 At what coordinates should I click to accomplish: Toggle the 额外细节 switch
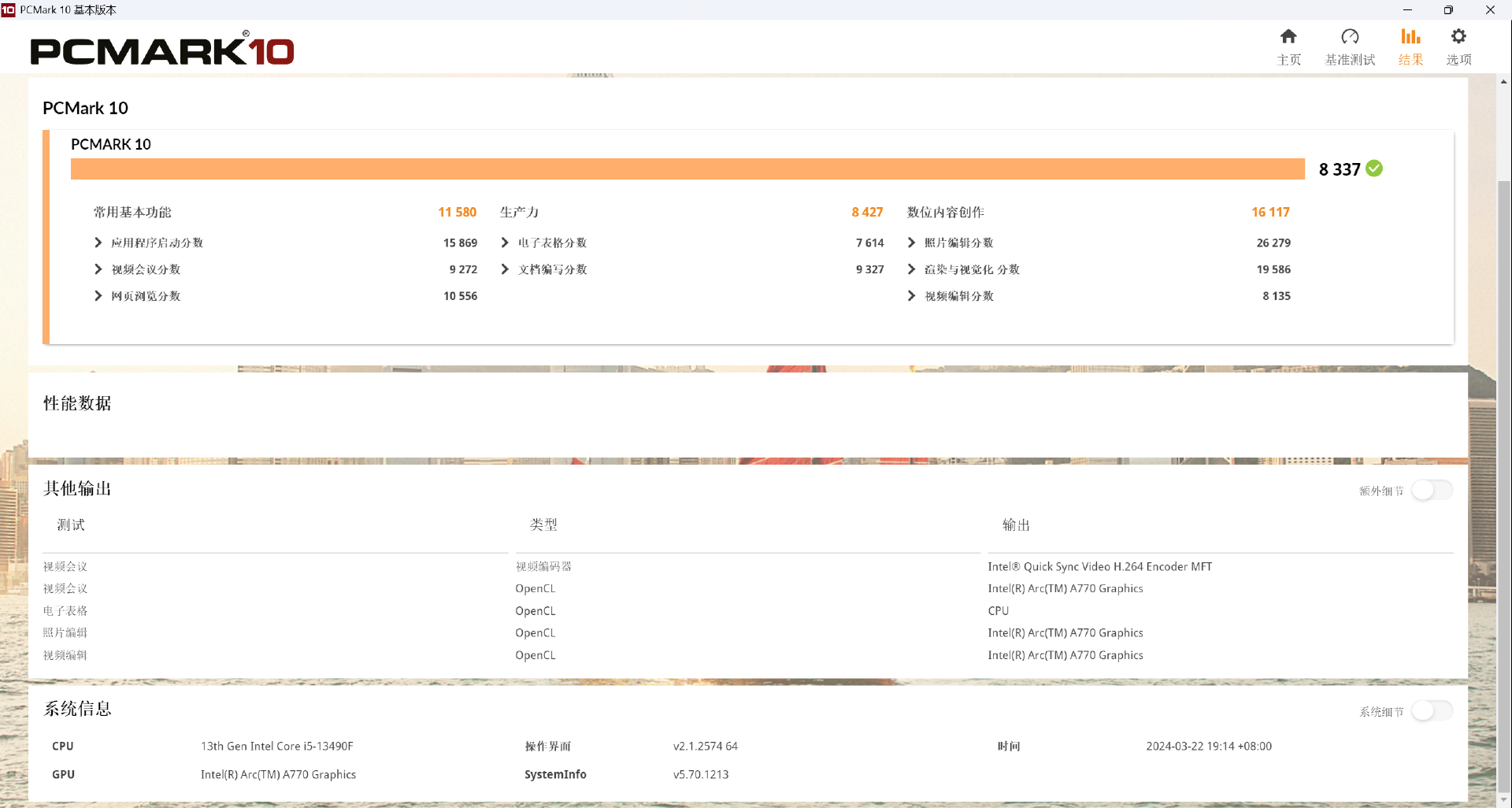click(x=1432, y=491)
